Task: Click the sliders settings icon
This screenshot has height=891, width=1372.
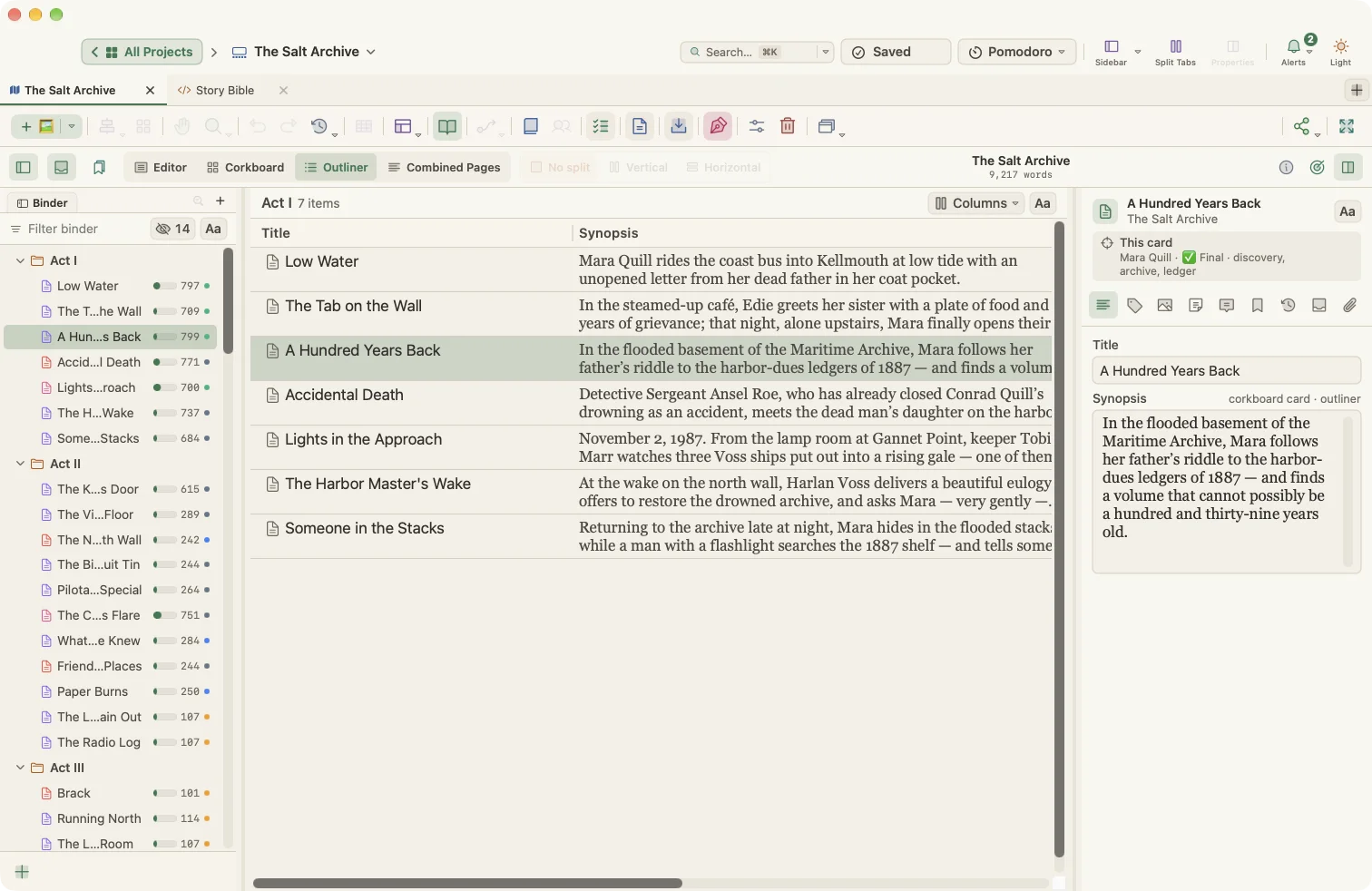Action: 757,126
